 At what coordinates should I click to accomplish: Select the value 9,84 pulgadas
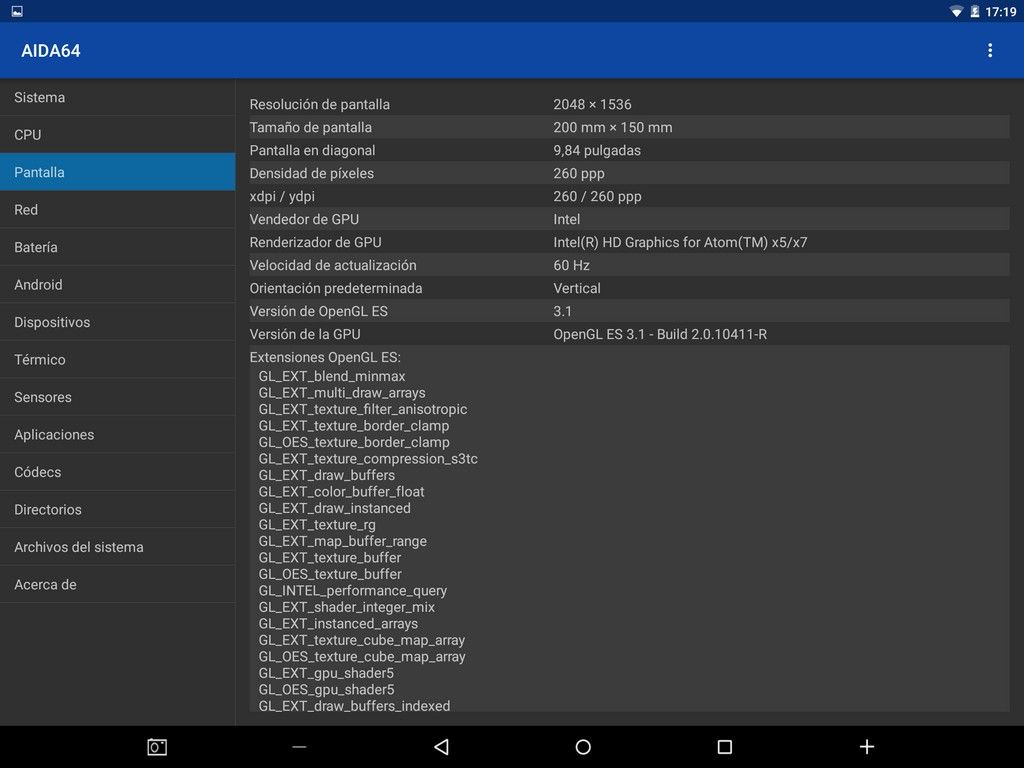tap(597, 150)
